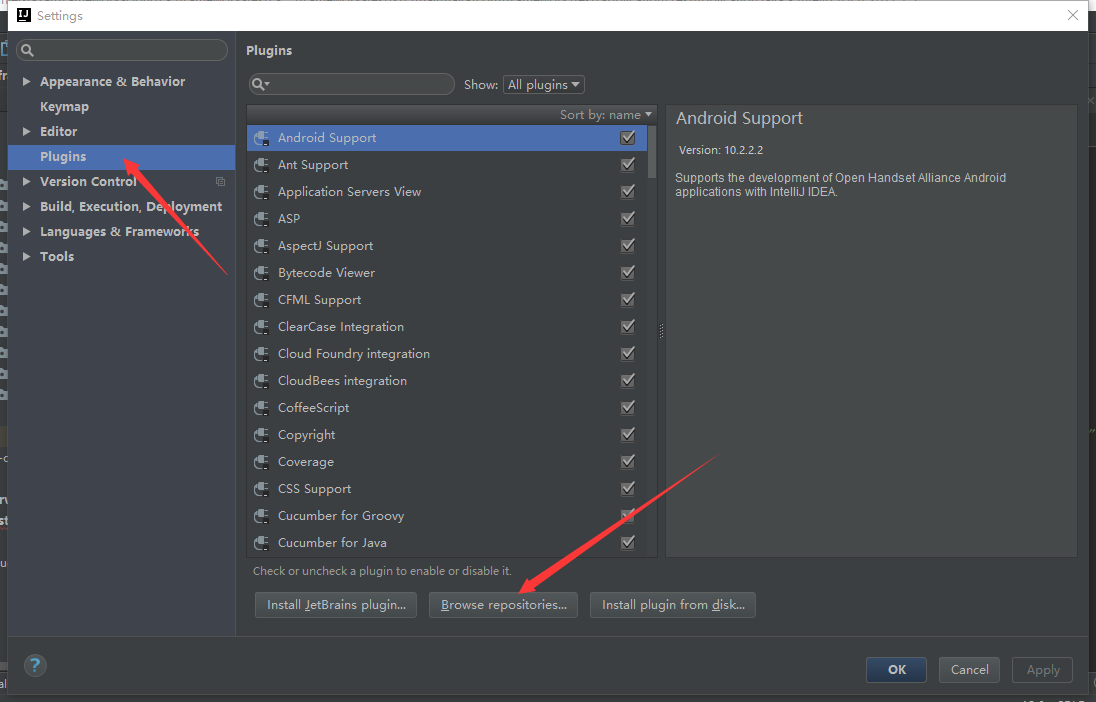Image resolution: width=1096 pixels, height=702 pixels.
Task: Disable AspectJ Support via its checkbox
Action: (x=628, y=245)
